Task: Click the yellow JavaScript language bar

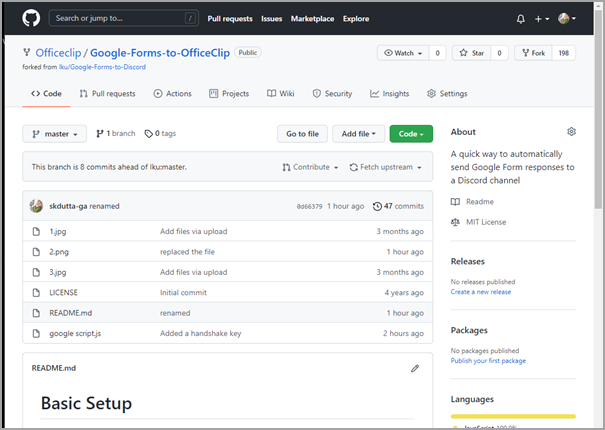Action: click(513, 416)
